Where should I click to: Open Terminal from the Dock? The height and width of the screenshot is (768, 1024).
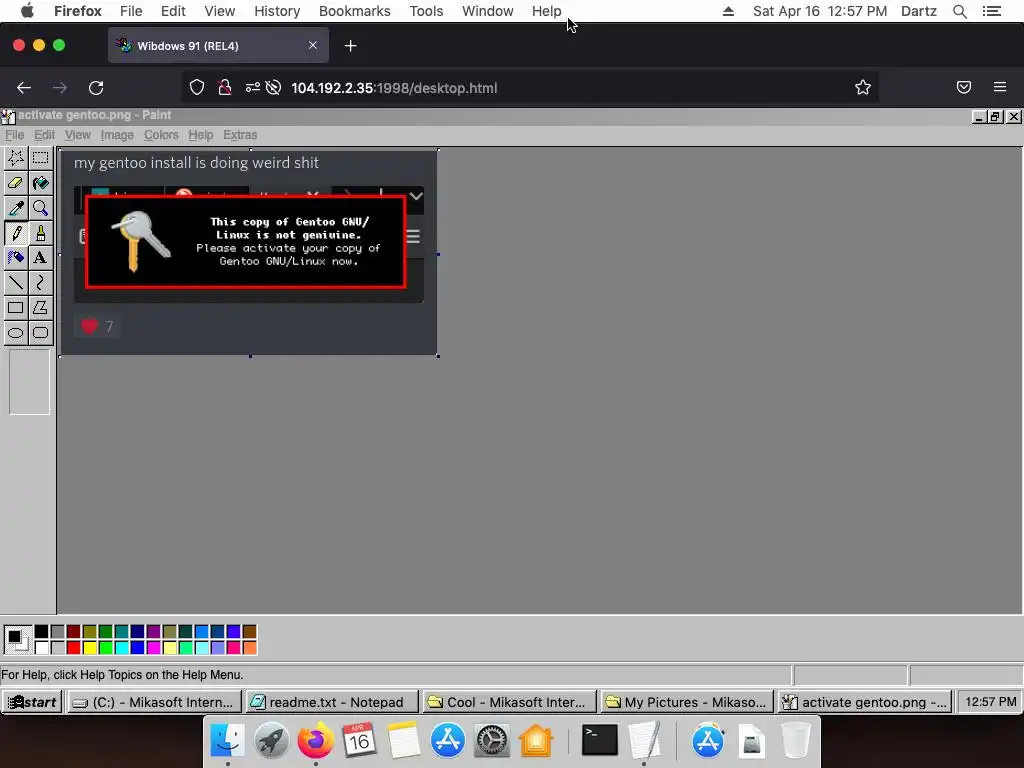pyautogui.click(x=600, y=741)
